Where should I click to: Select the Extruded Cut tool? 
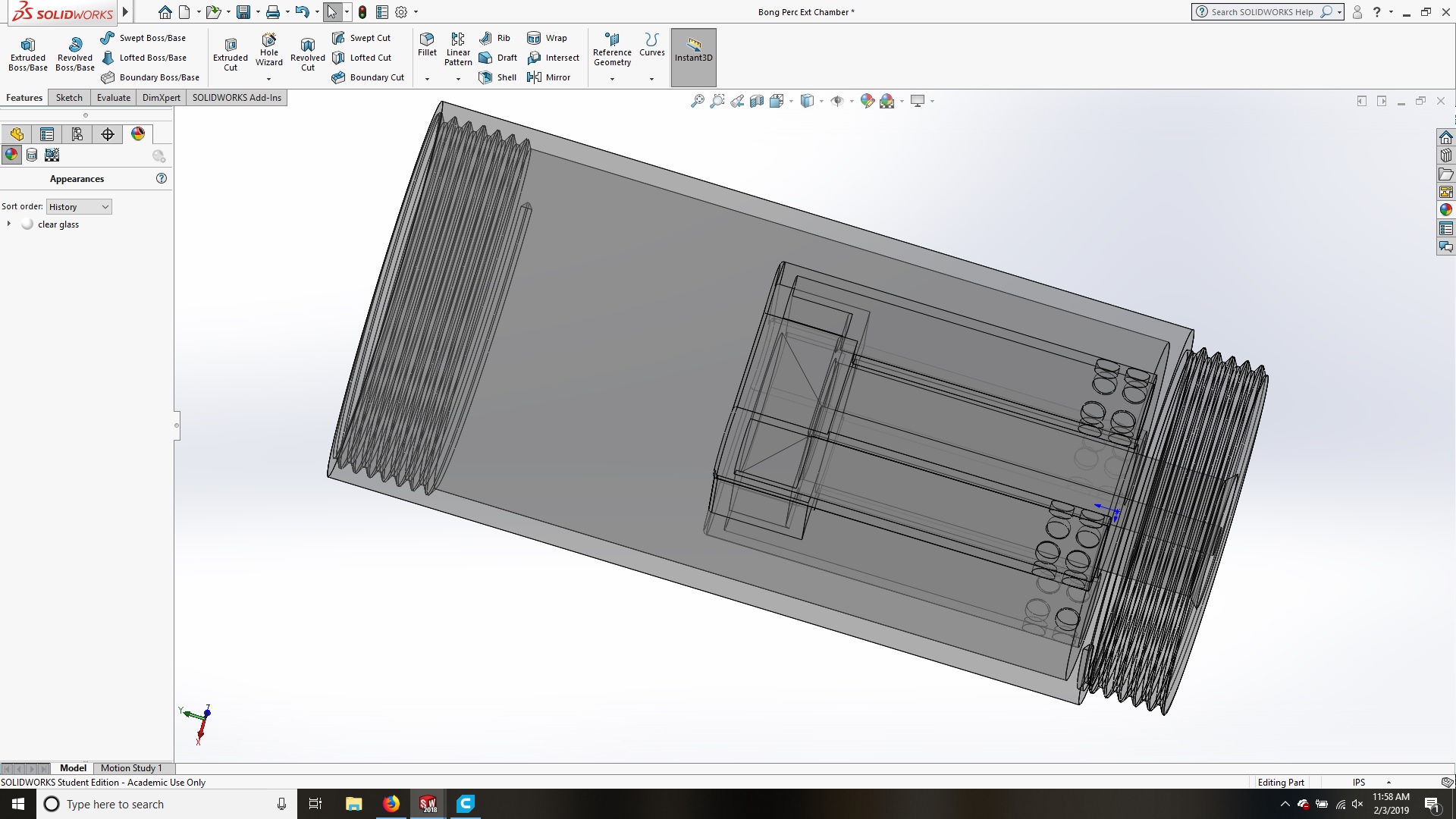coord(231,53)
